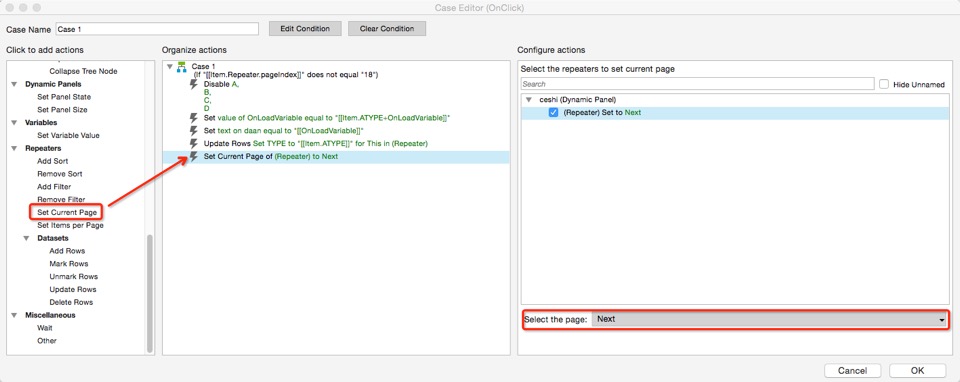Click the Edit Condition button
Screen dimensions: 960x382
305,29
